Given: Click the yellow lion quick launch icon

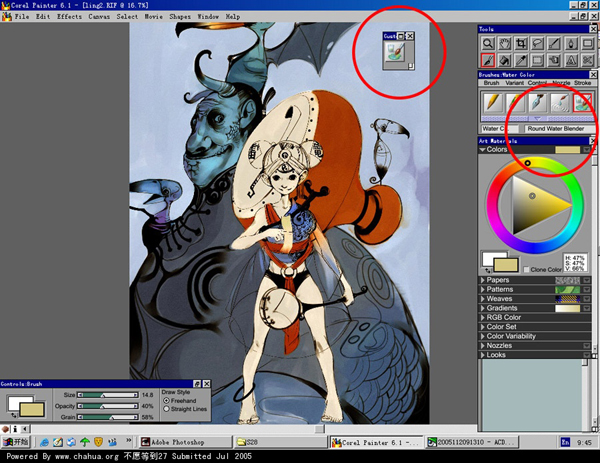Looking at the screenshot, I should pyautogui.click(x=98, y=442).
